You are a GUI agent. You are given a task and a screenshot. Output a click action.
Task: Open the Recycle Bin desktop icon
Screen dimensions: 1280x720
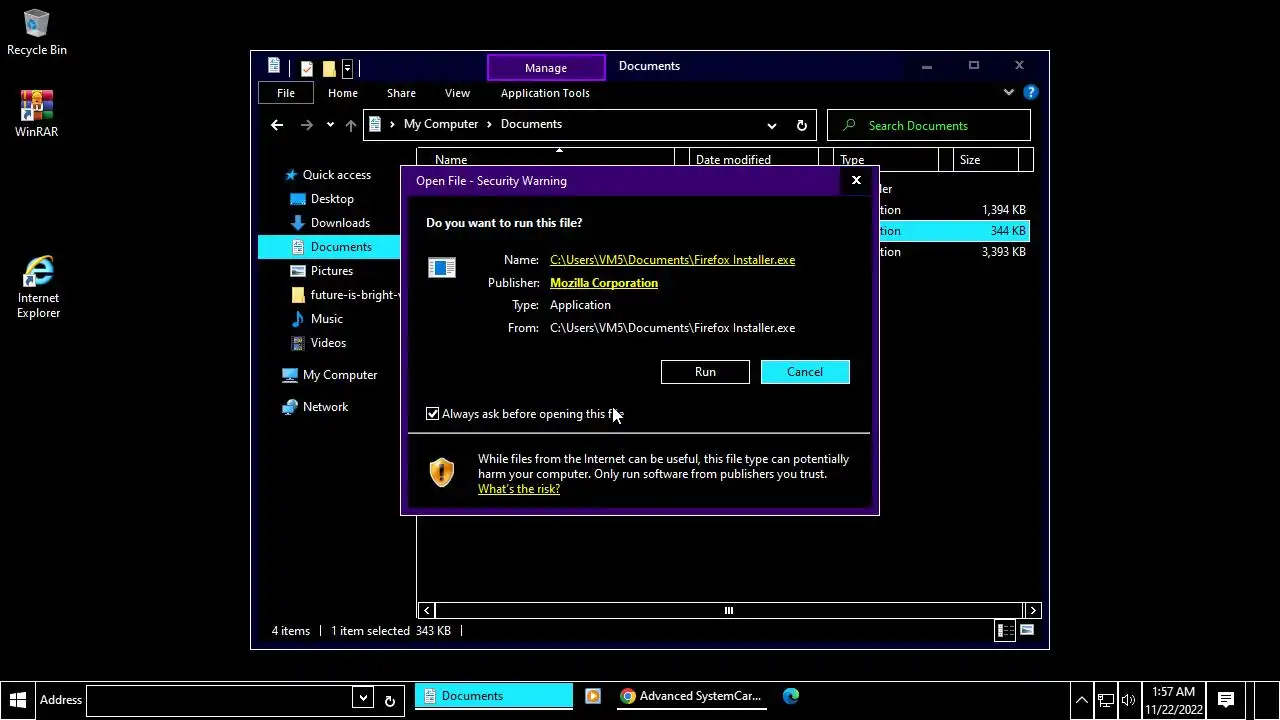pyautogui.click(x=37, y=33)
